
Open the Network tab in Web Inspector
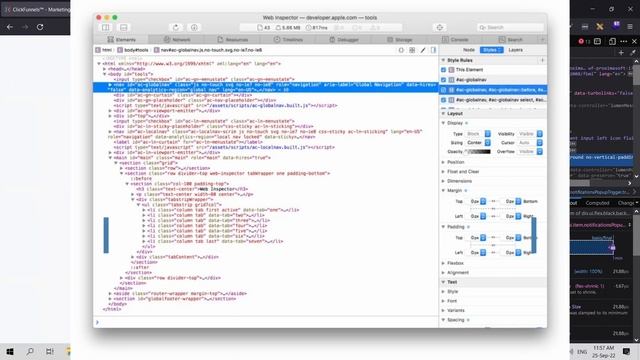(x=177, y=40)
